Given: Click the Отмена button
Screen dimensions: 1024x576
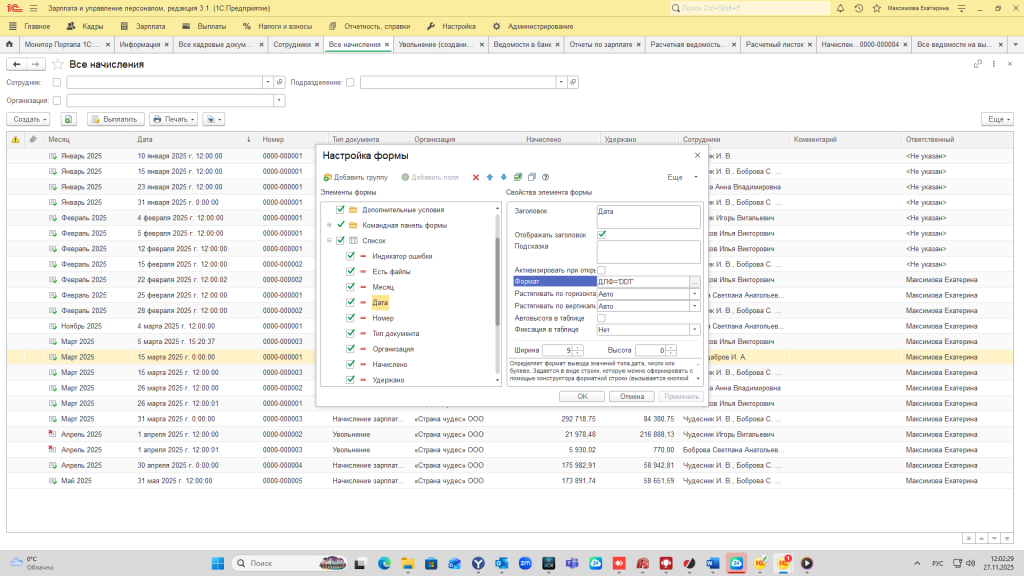Looking at the screenshot, I should (x=631, y=396).
